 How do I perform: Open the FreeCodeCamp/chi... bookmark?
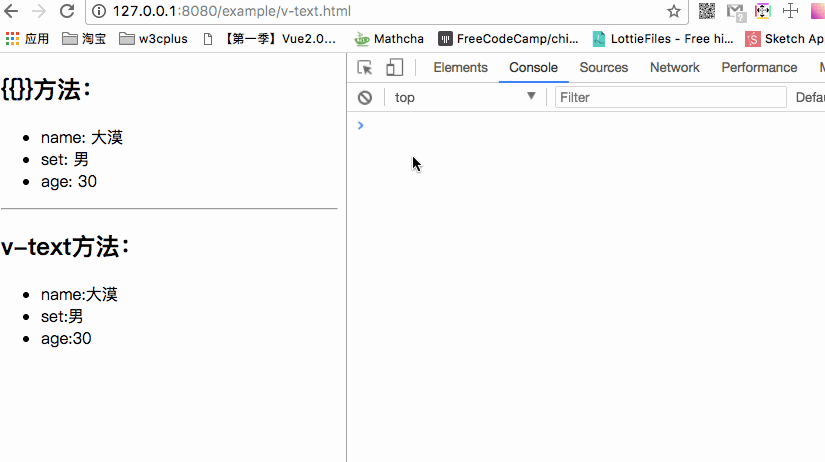508,39
